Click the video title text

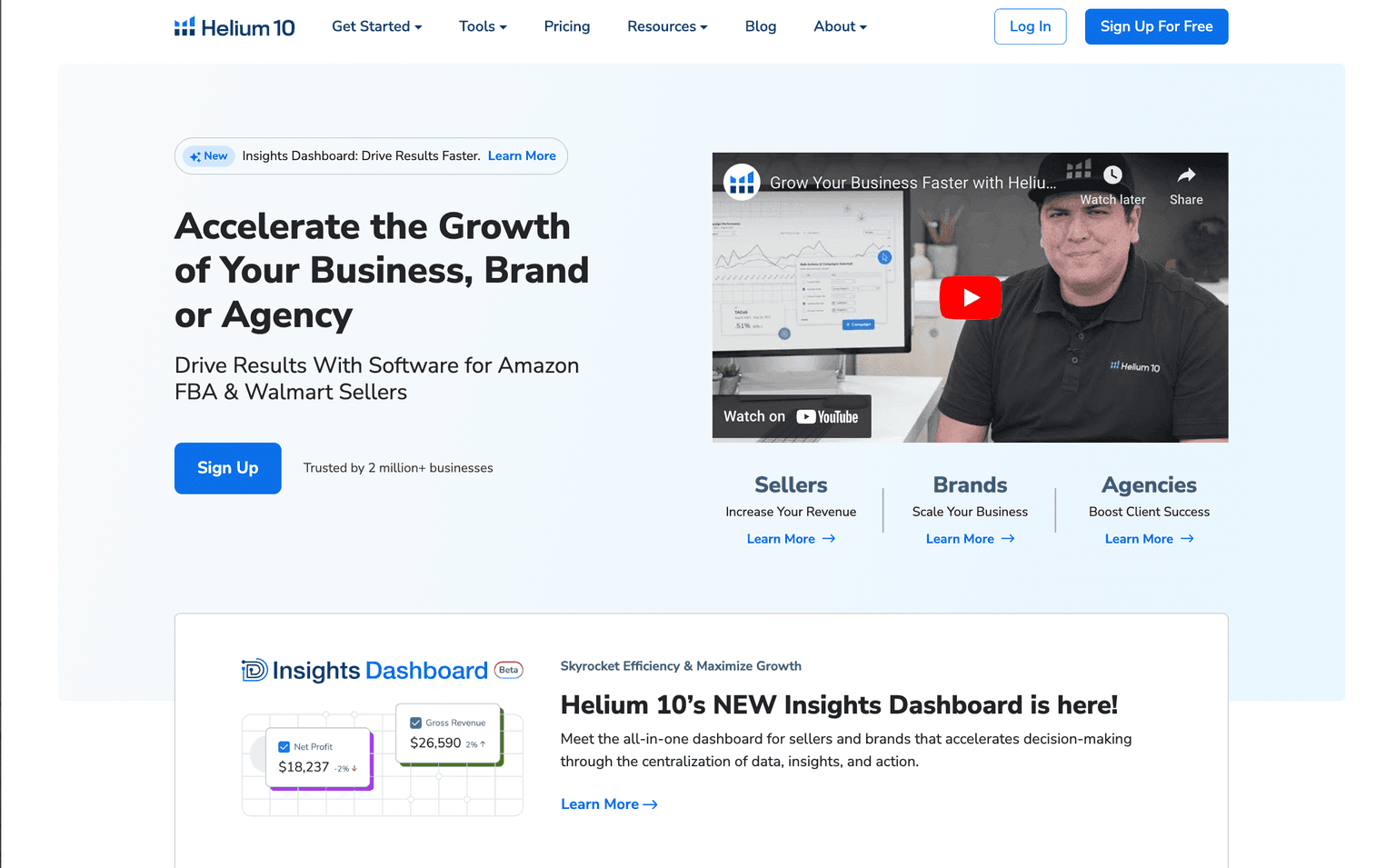[912, 183]
